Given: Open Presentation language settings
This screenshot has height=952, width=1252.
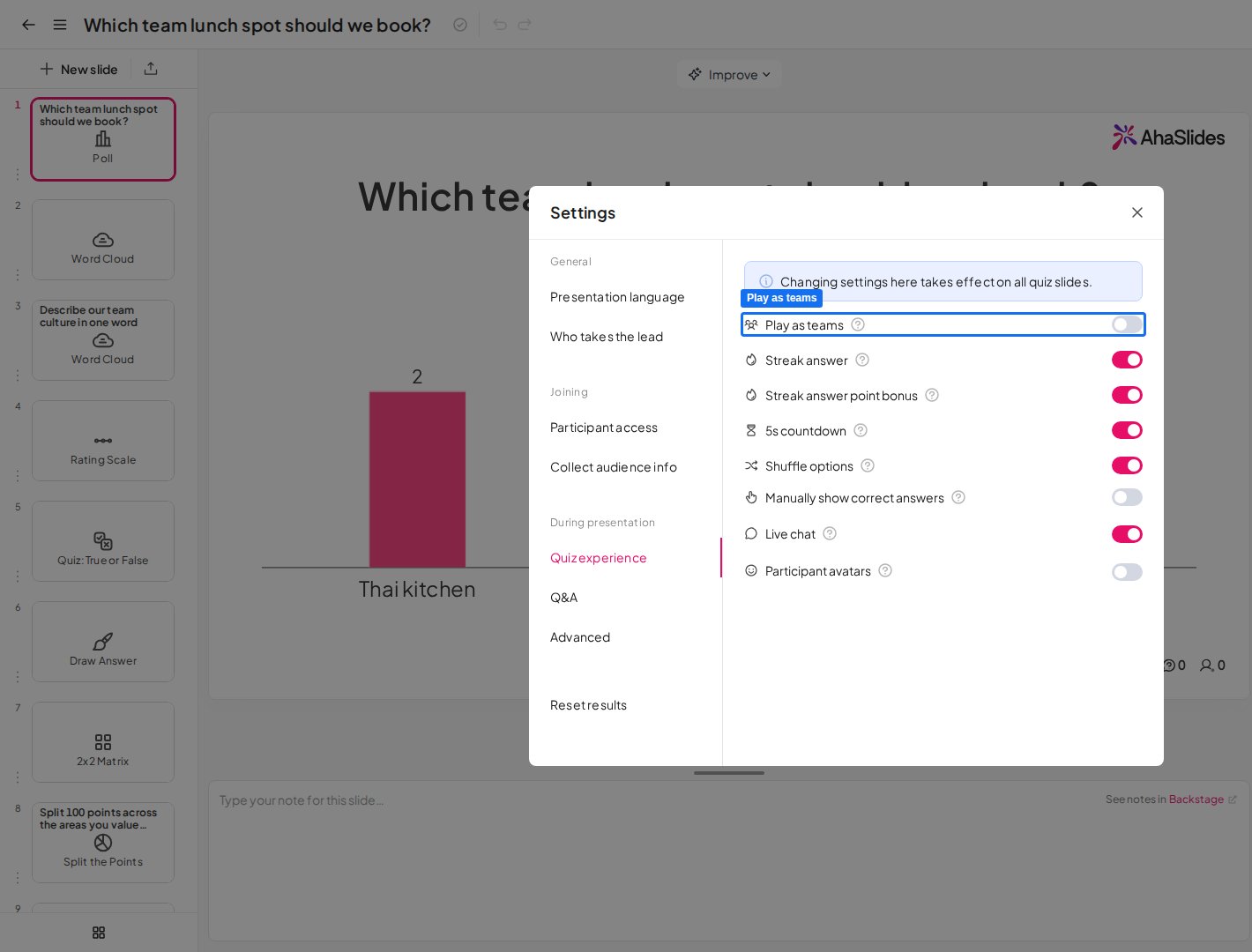Looking at the screenshot, I should (x=617, y=297).
